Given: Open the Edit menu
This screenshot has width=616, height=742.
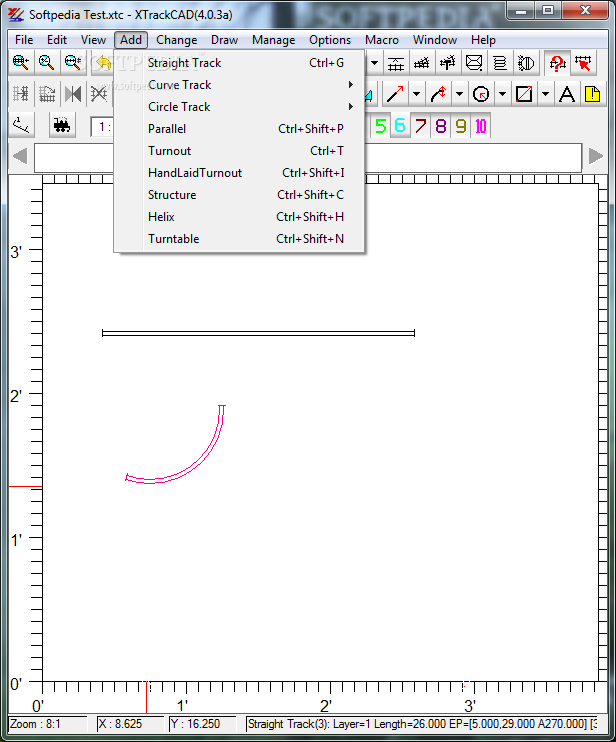Looking at the screenshot, I should [57, 40].
